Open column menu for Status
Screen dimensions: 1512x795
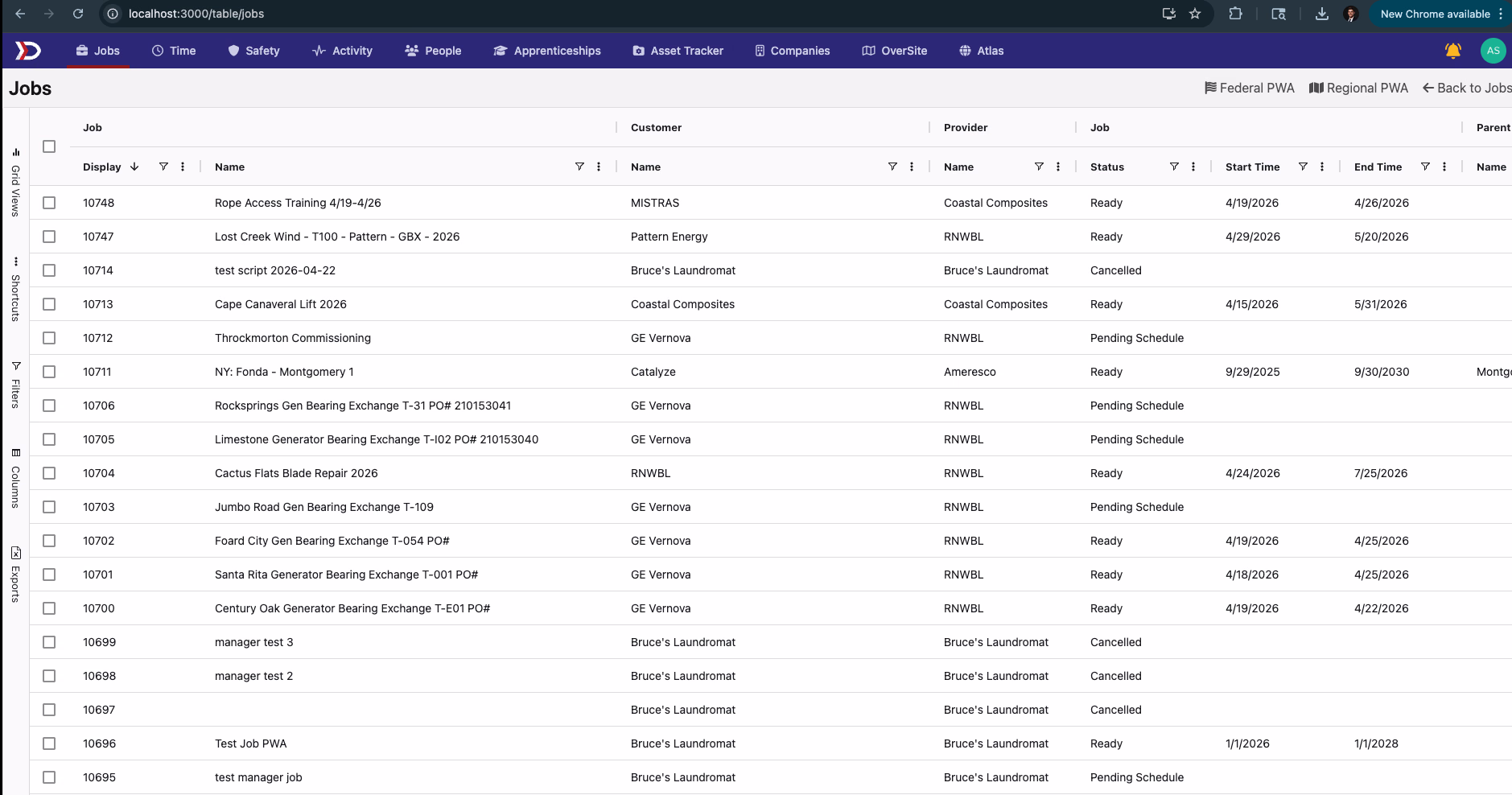point(1193,167)
